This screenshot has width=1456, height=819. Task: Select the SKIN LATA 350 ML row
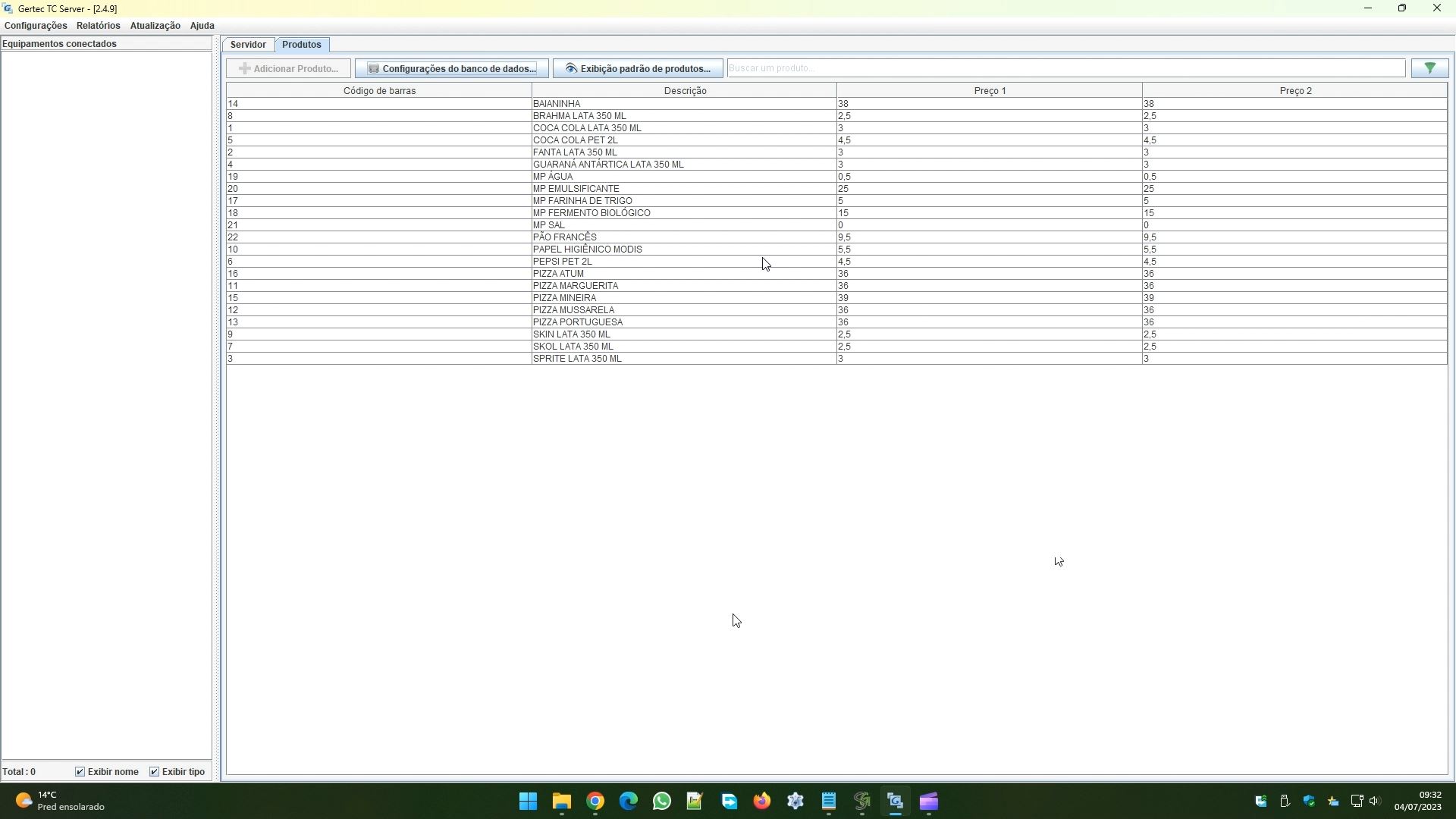837,334
